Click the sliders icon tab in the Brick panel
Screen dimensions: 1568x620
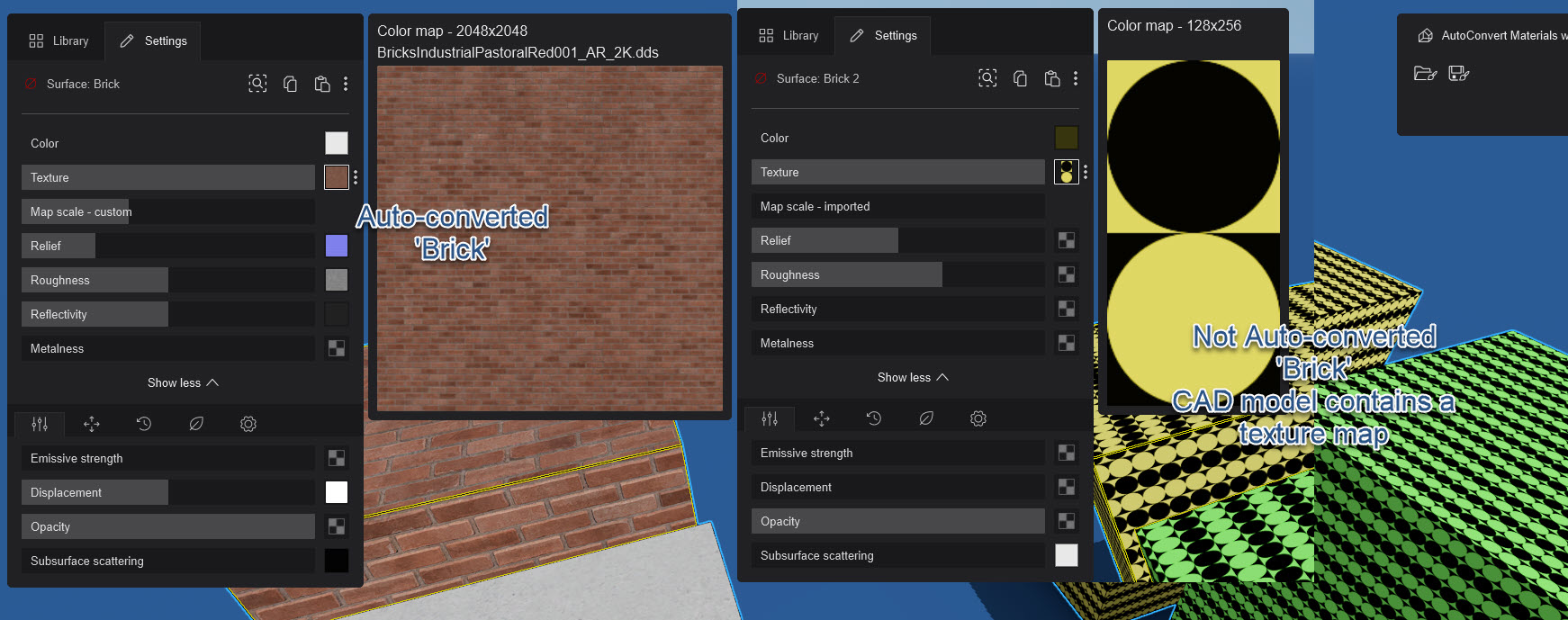coord(40,424)
